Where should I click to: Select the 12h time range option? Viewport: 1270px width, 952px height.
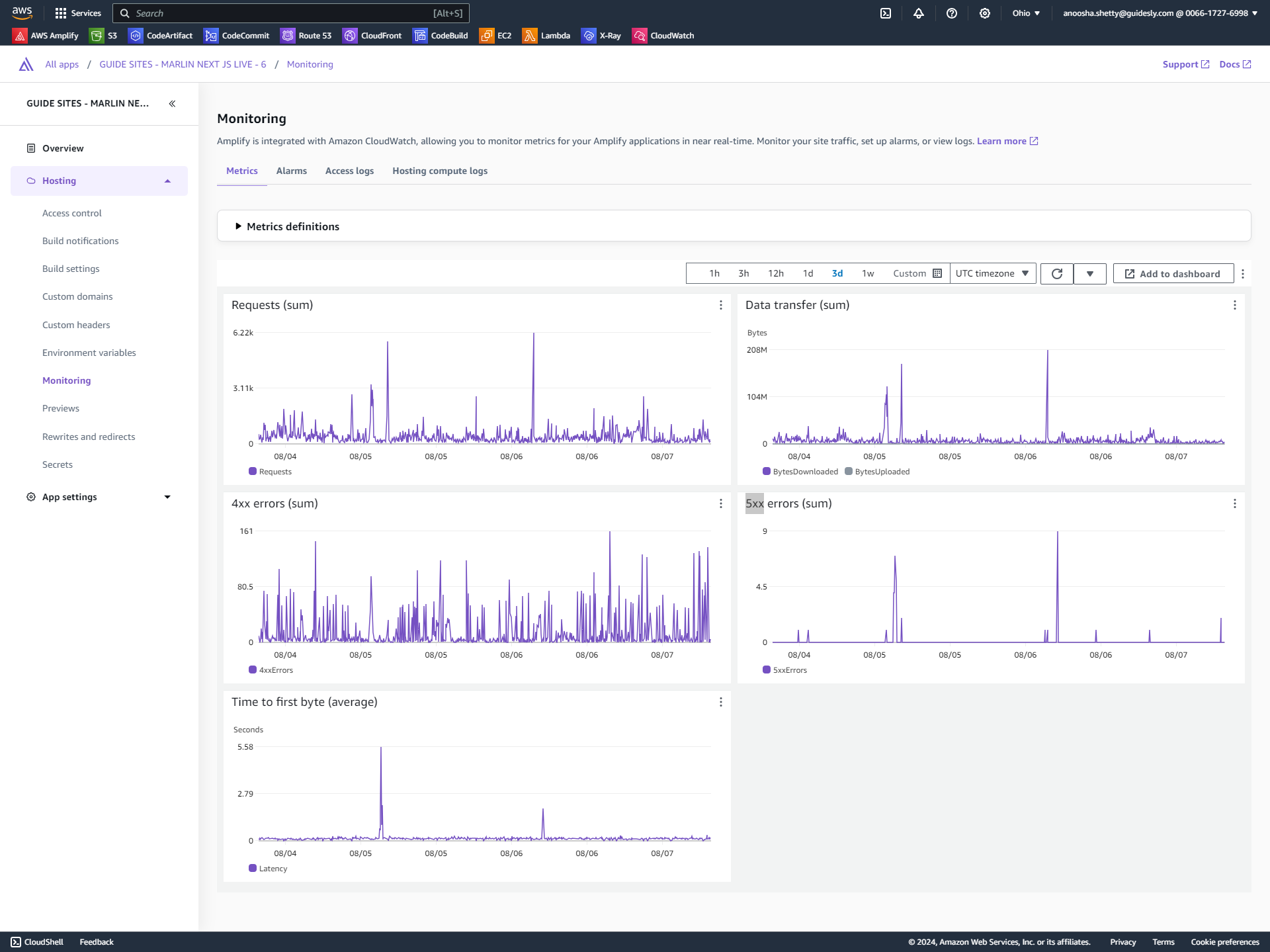coord(775,274)
